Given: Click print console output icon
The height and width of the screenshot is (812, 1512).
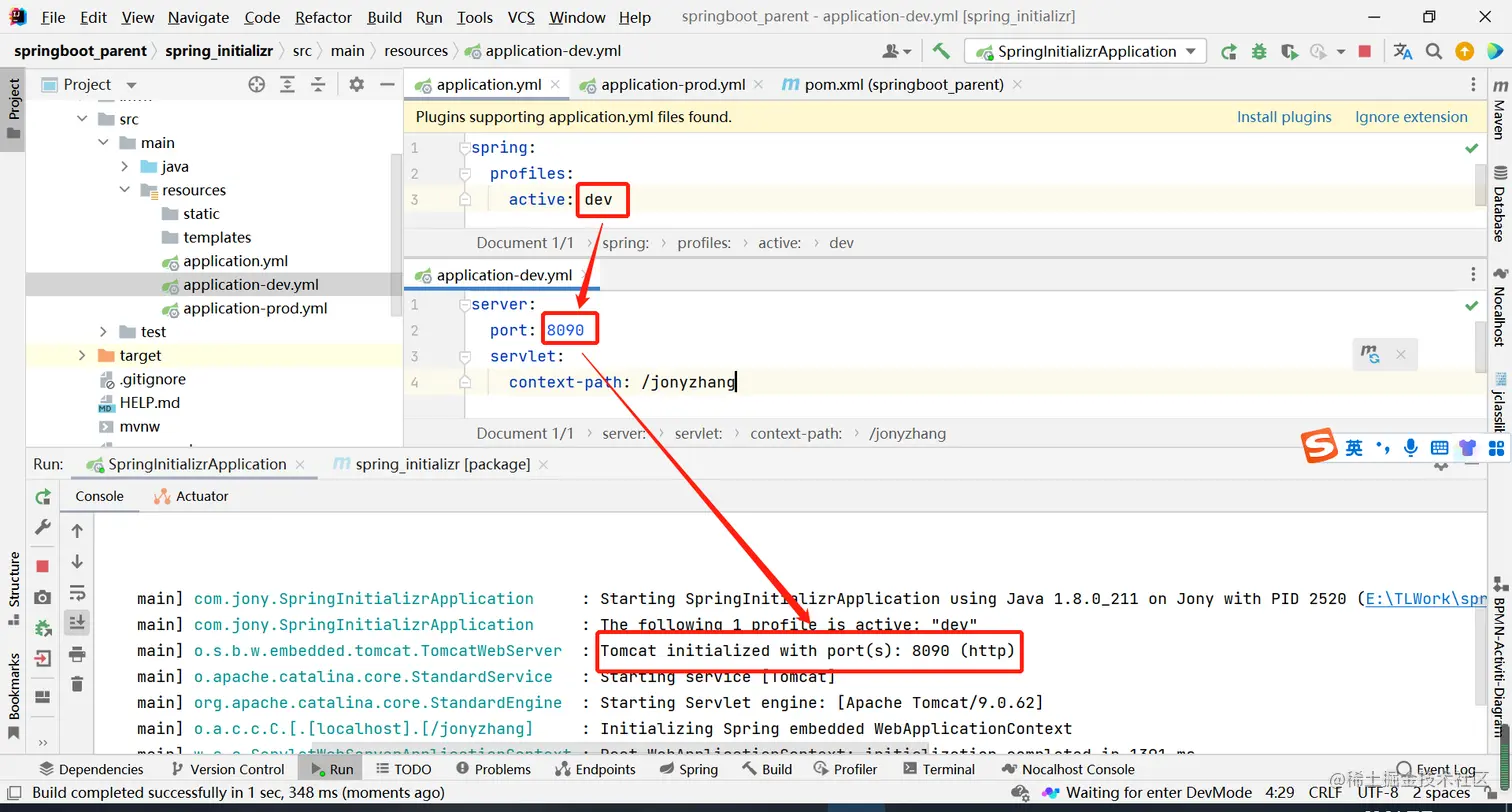Looking at the screenshot, I should [77, 654].
